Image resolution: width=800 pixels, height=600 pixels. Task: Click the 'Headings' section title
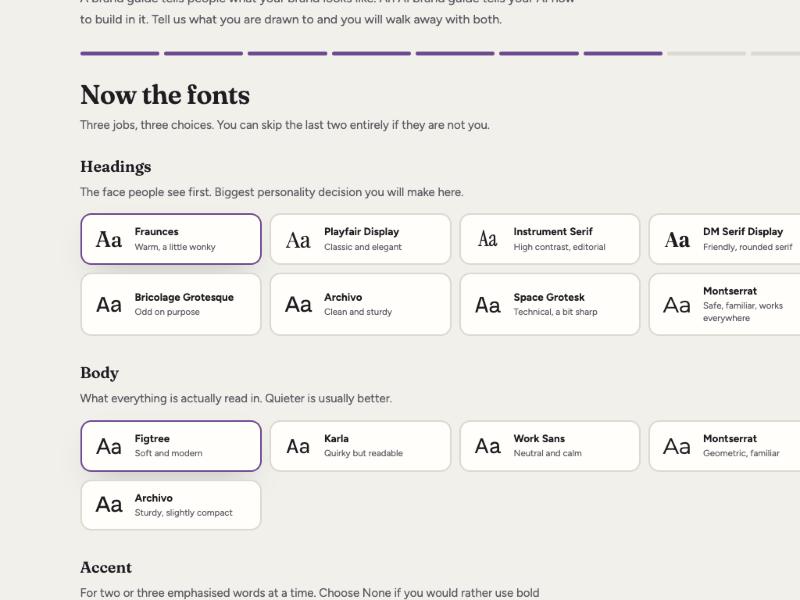(x=116, y=167)
